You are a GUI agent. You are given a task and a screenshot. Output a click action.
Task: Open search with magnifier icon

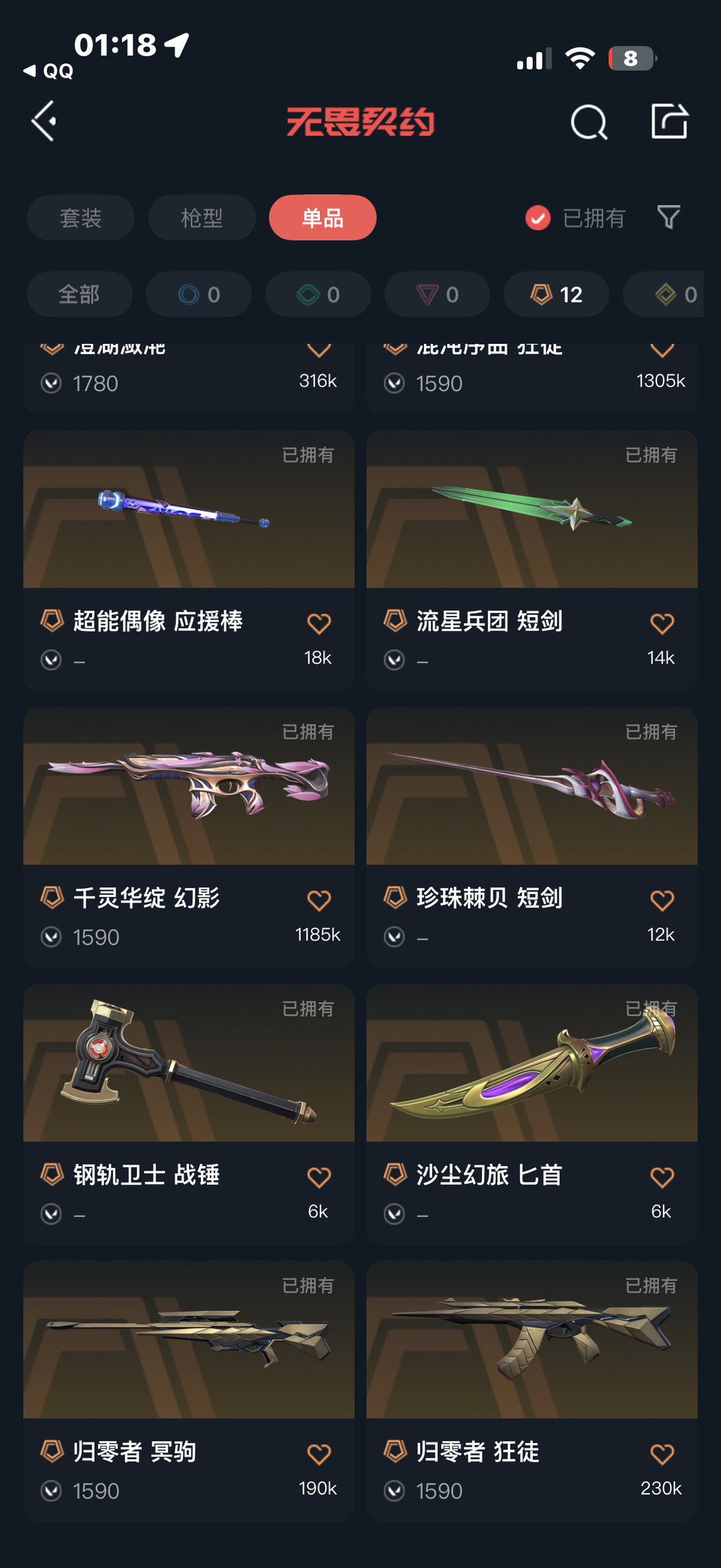click(x=589, y=122)
